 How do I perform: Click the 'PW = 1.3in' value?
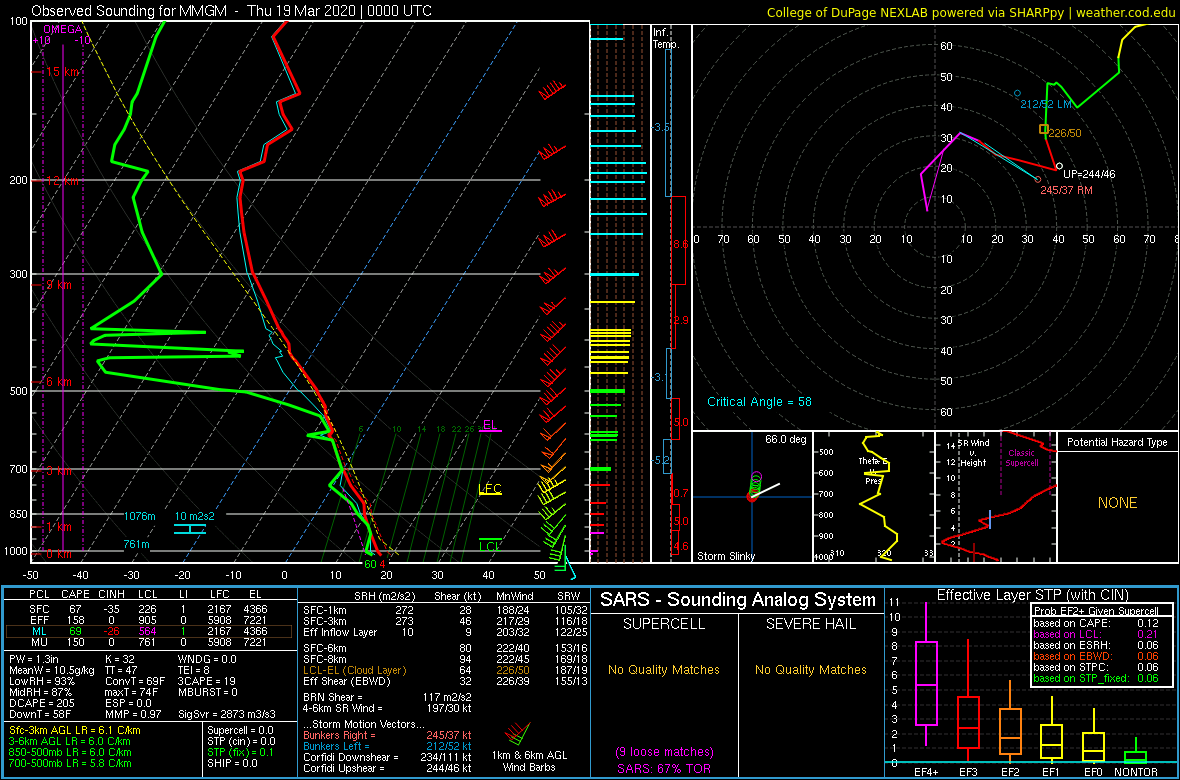(x=35, y=660)
